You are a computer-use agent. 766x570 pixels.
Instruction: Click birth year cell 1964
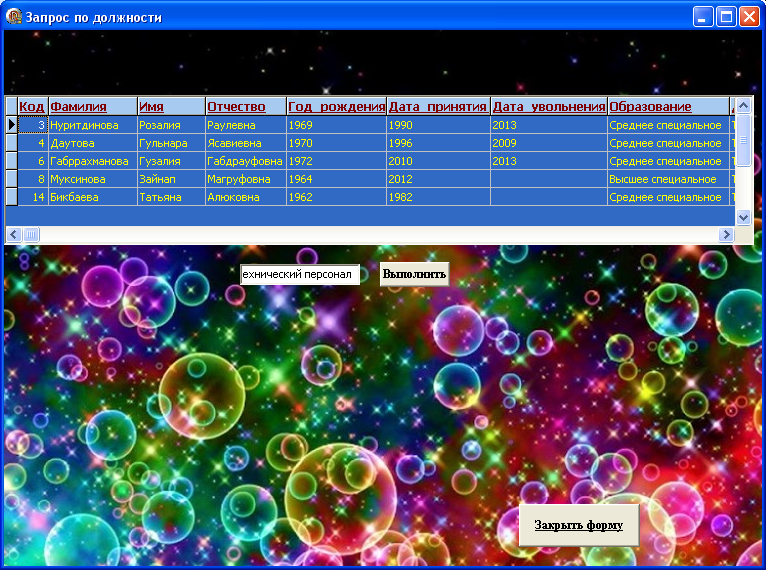(337, 179)
